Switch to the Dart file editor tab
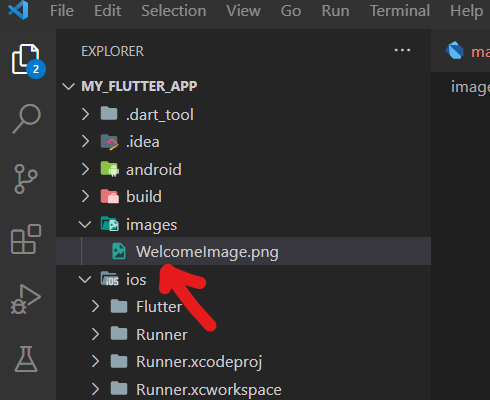The width and height of the screenshot is (490, 400). tap(468, 51)
